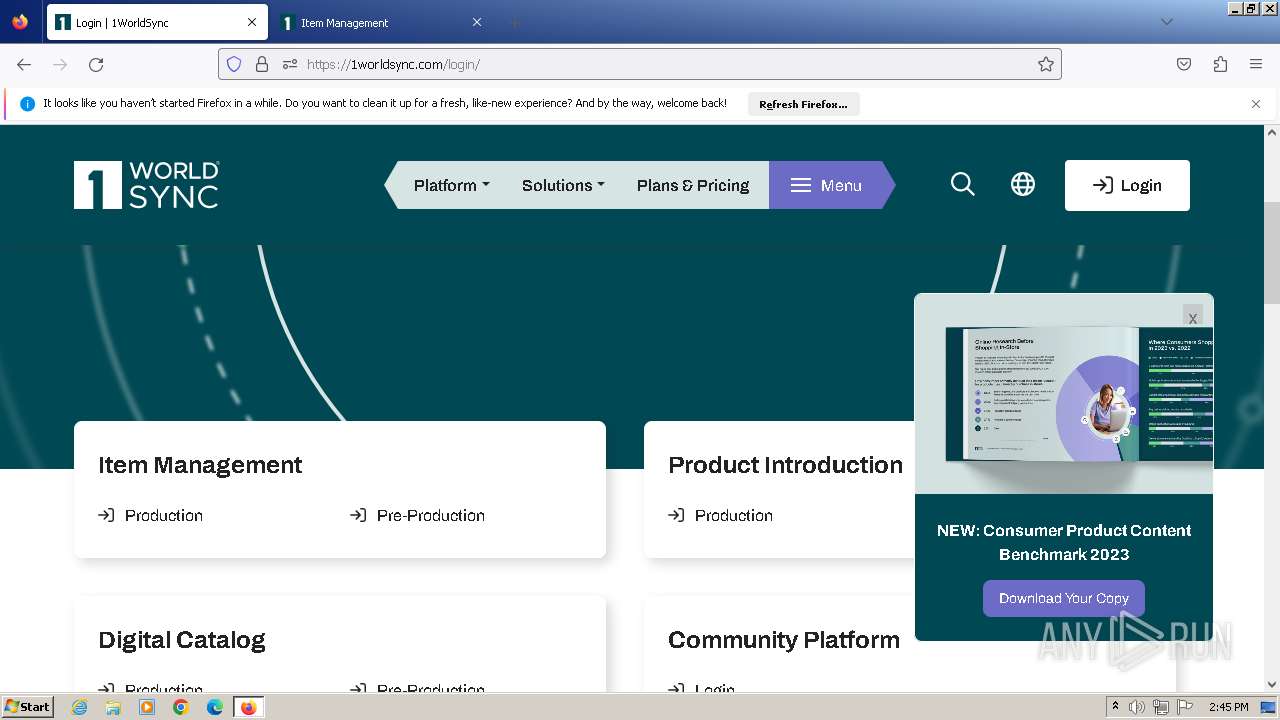The width and height of the screenshot is (1280, 720).
Task: Open Plans & Pricing page
Action: 693,185
